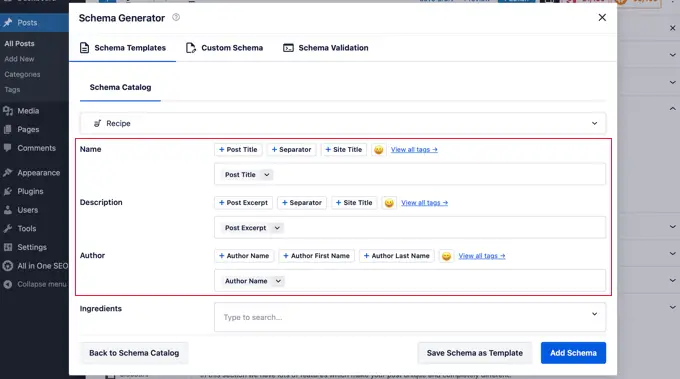Click the Comments bubble icon
Viewport: 680px width, 379px height.
click(7, 148)
